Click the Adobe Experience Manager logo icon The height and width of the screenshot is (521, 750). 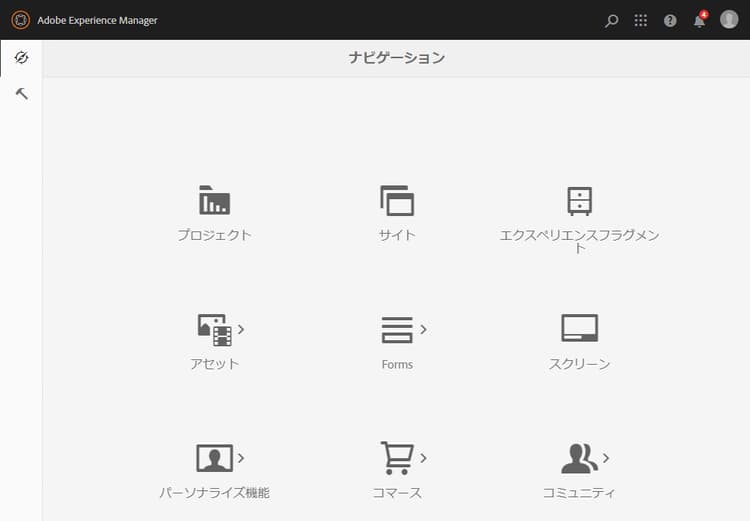click(20, 20)
